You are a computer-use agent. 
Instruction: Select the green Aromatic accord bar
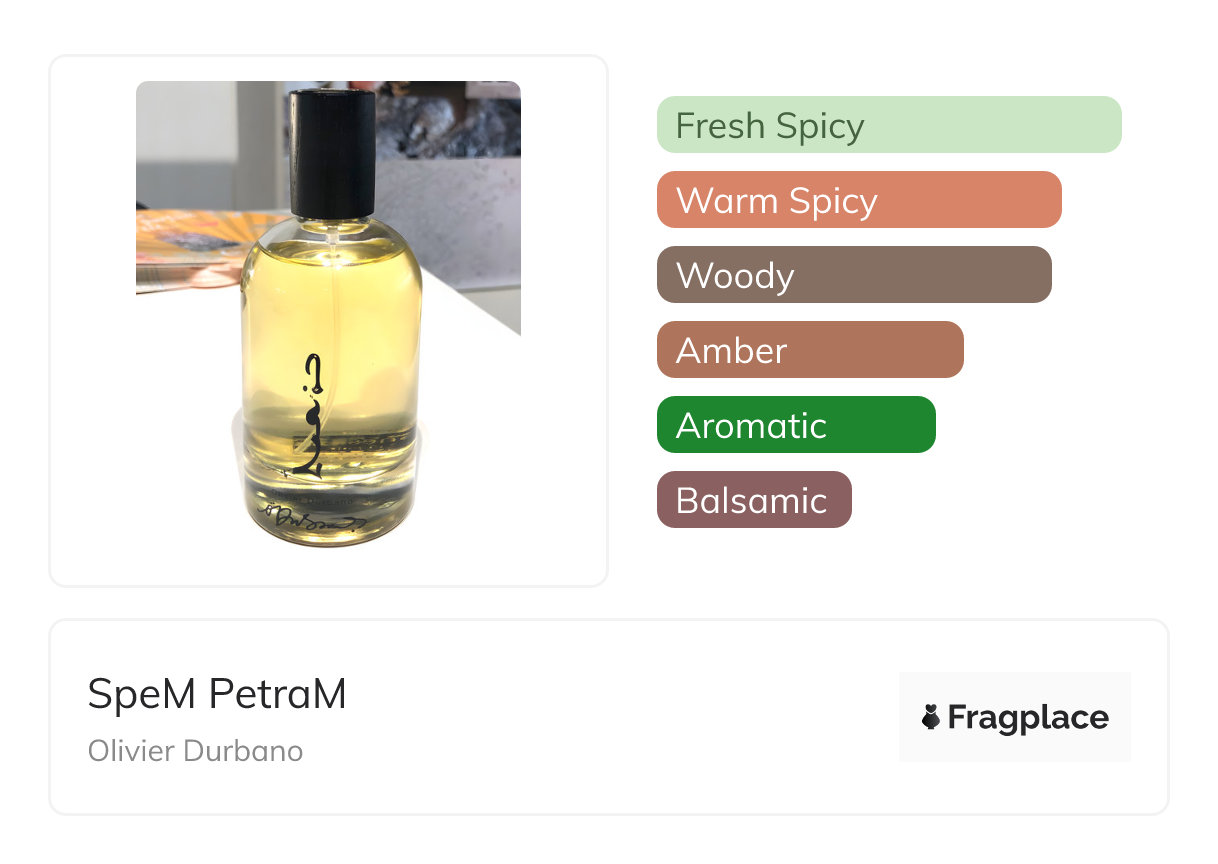tap(796, 425)
